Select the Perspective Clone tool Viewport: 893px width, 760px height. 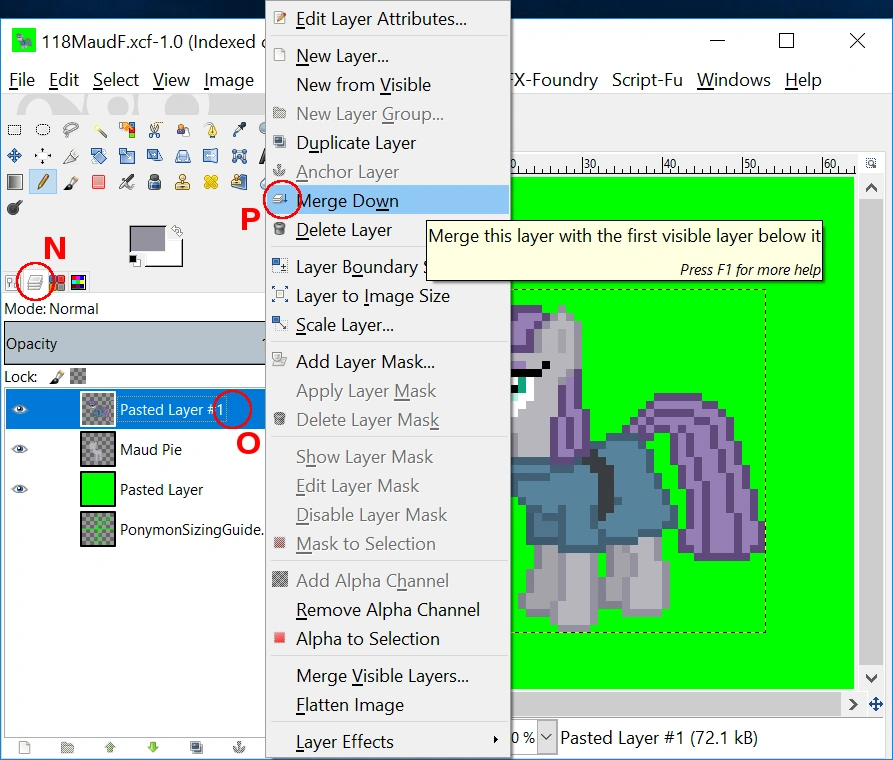click(239, 182)
